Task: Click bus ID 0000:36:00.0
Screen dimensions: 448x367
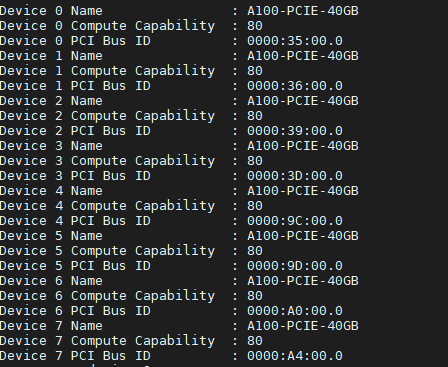Action: [295, 86]
